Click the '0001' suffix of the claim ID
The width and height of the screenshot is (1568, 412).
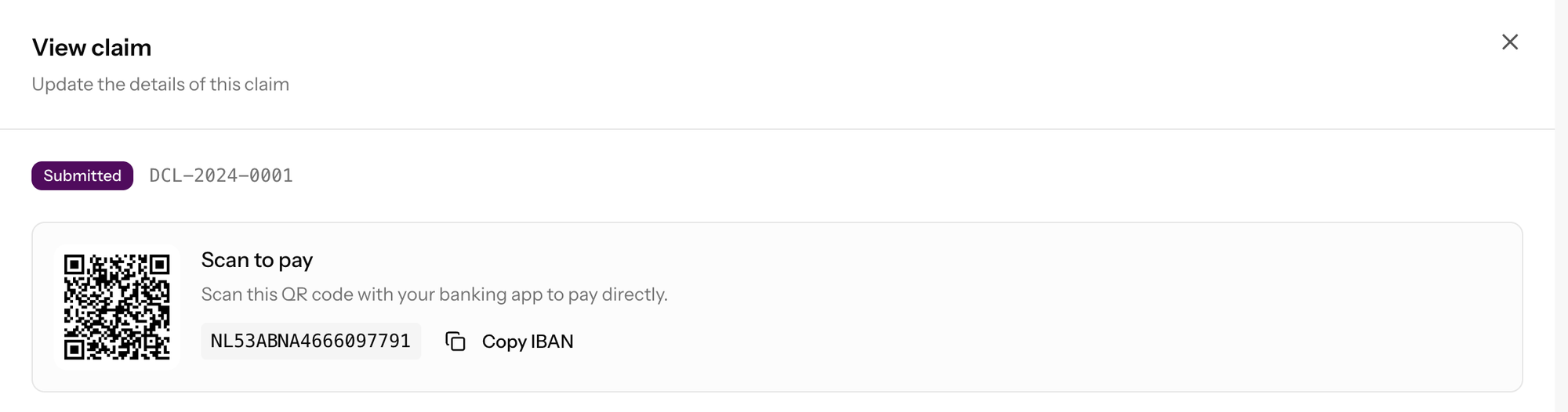click(271, 175)
